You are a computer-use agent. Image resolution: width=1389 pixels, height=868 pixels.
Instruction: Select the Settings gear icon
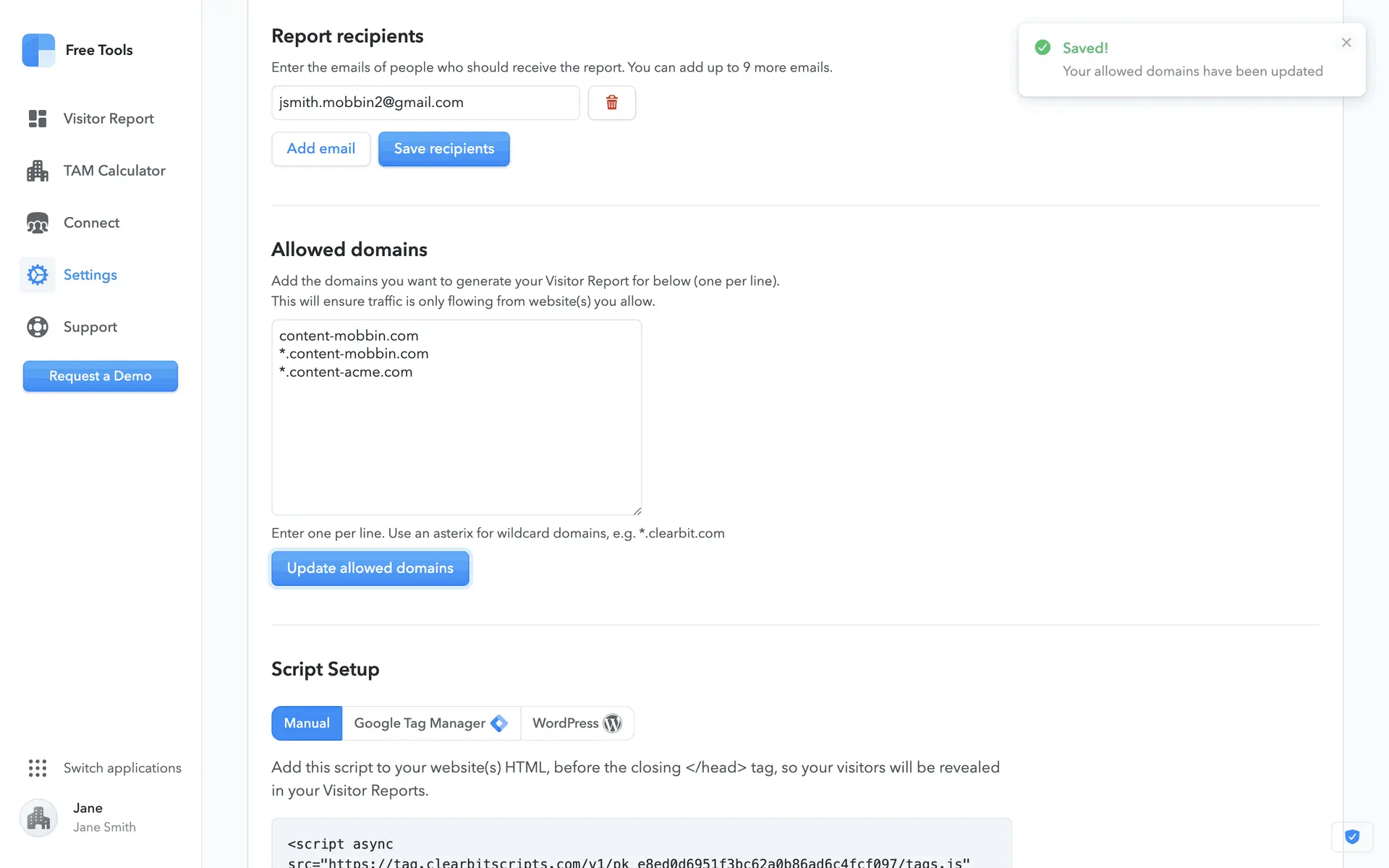38,275
